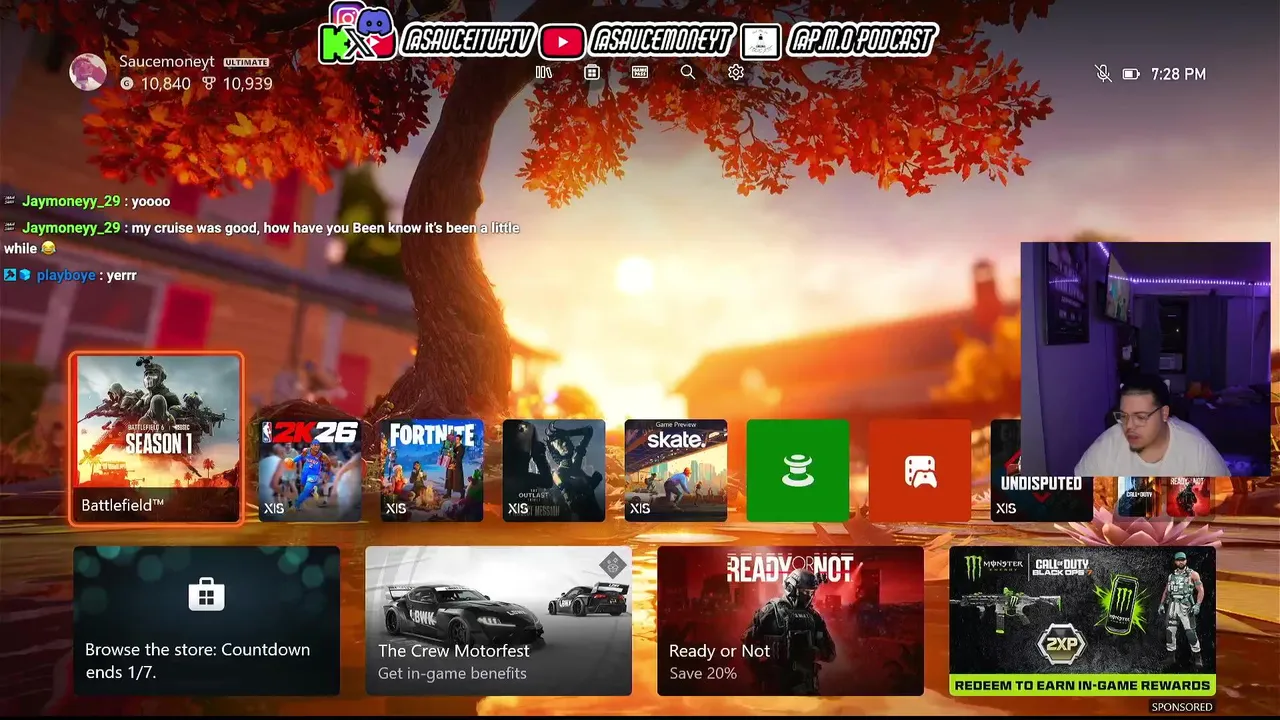Select the Fortnite game tile
1280x720 pixels.
click(432, 470)
